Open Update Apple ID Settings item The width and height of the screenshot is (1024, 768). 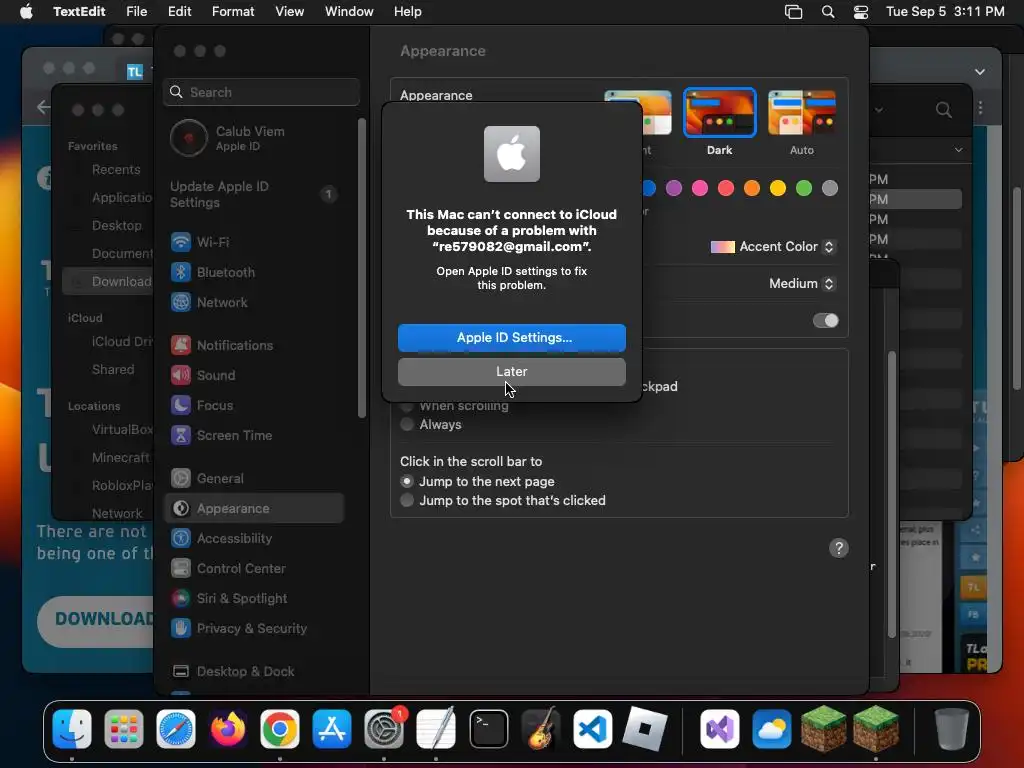click(x=255, y=194)
